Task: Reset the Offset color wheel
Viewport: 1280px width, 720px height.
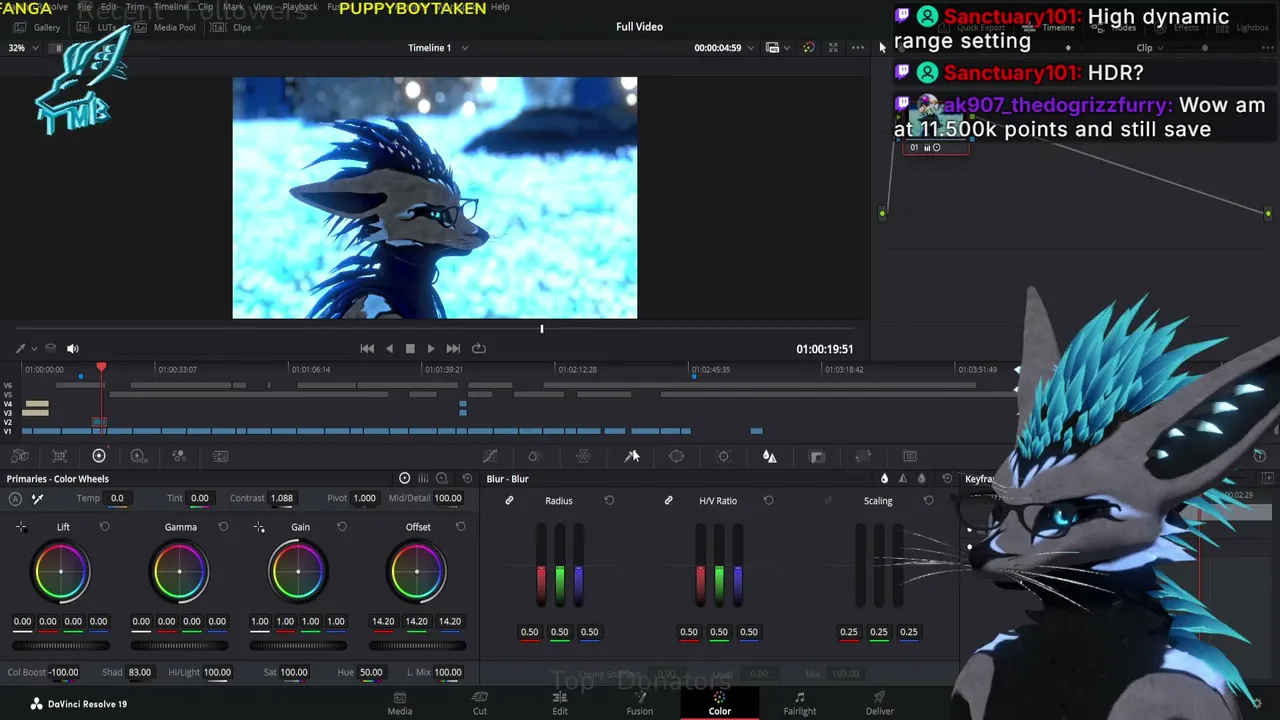Action: (460, 527)
